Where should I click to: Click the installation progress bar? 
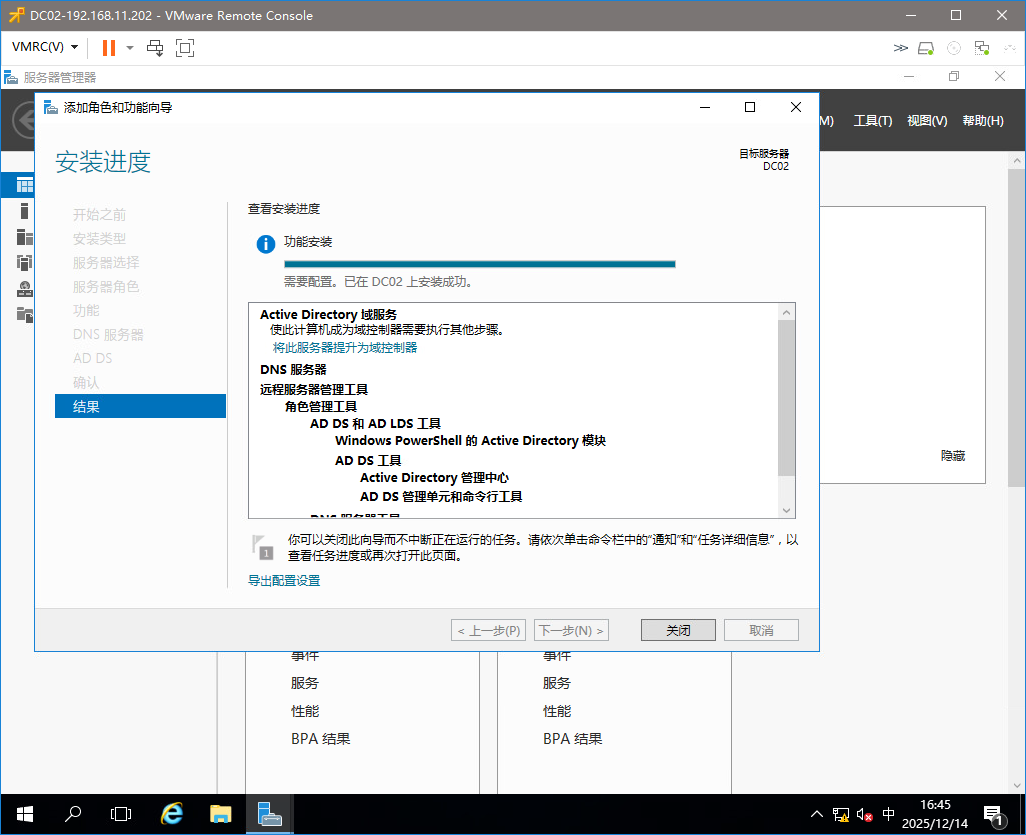[480, 264]
